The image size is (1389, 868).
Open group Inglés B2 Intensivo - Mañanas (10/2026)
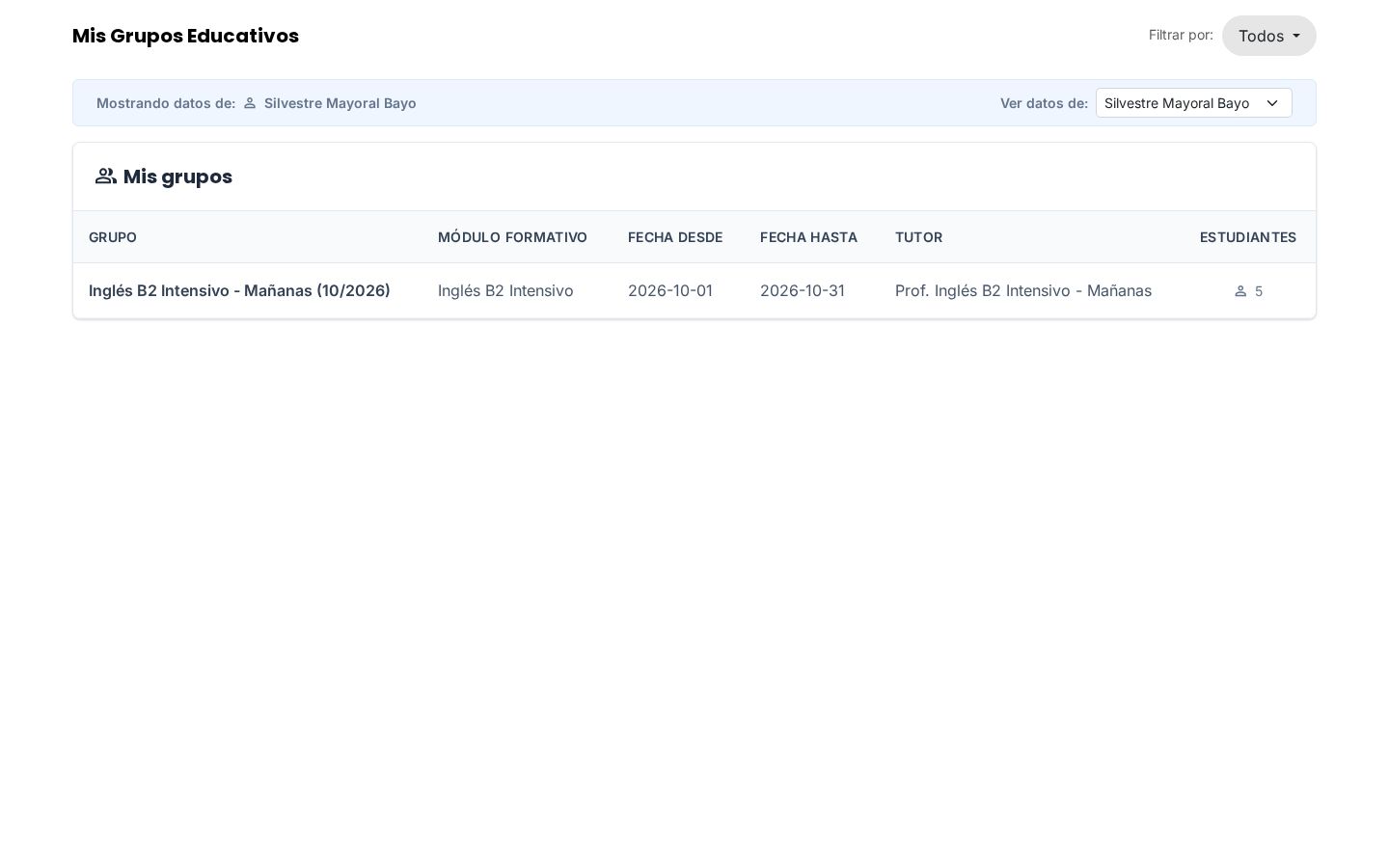(239, 290)
